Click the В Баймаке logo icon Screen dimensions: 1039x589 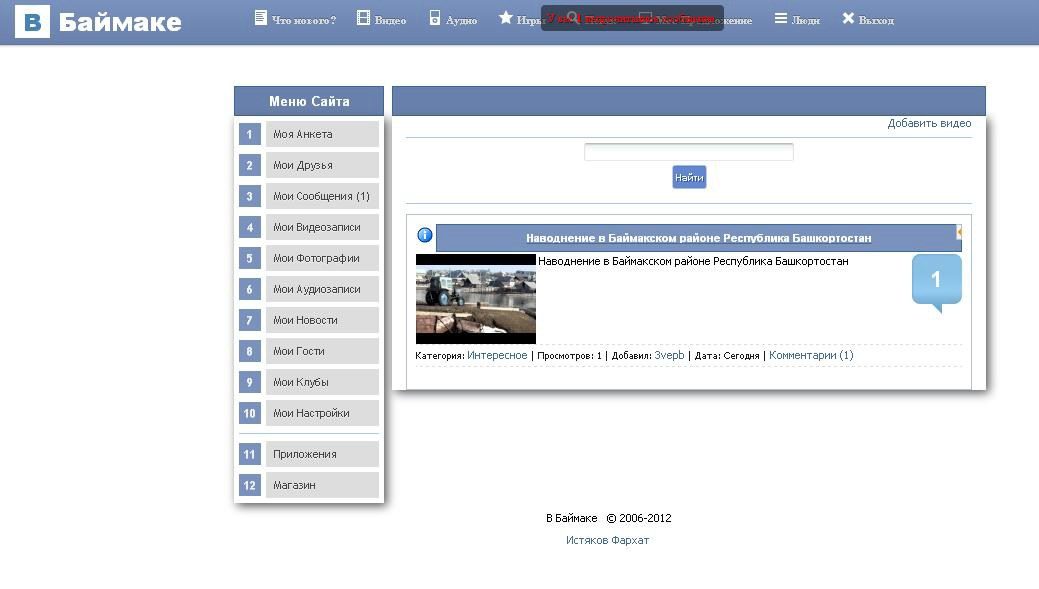[x=32, y=21]
